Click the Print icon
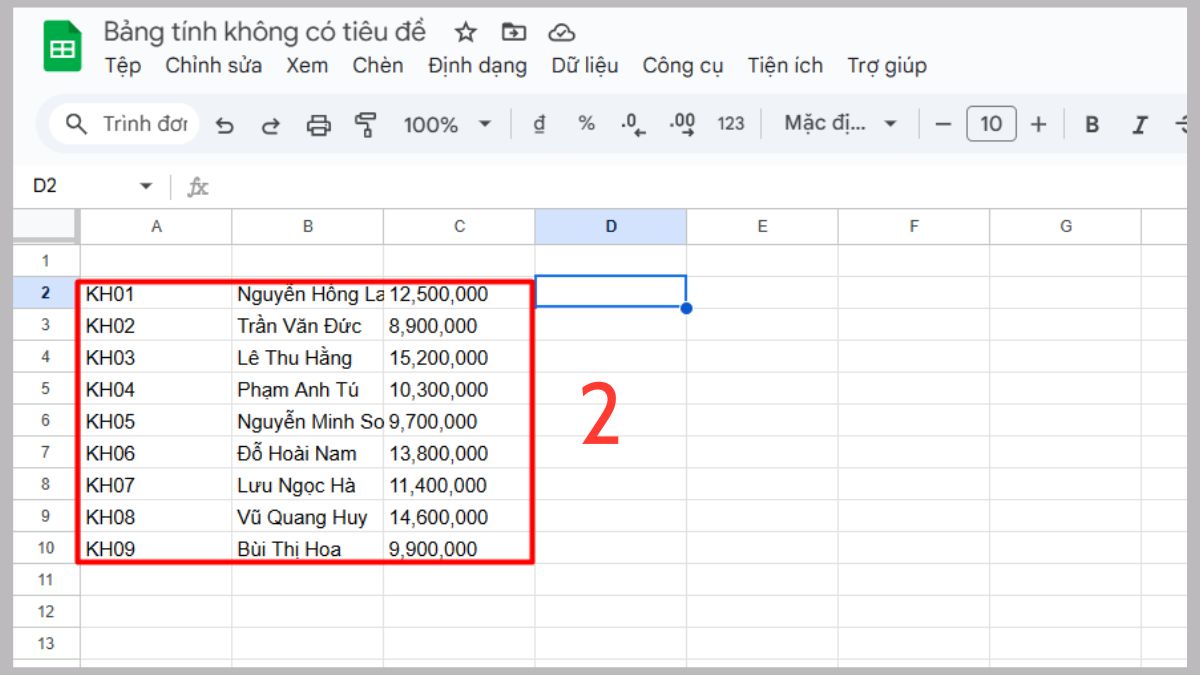 319,124
